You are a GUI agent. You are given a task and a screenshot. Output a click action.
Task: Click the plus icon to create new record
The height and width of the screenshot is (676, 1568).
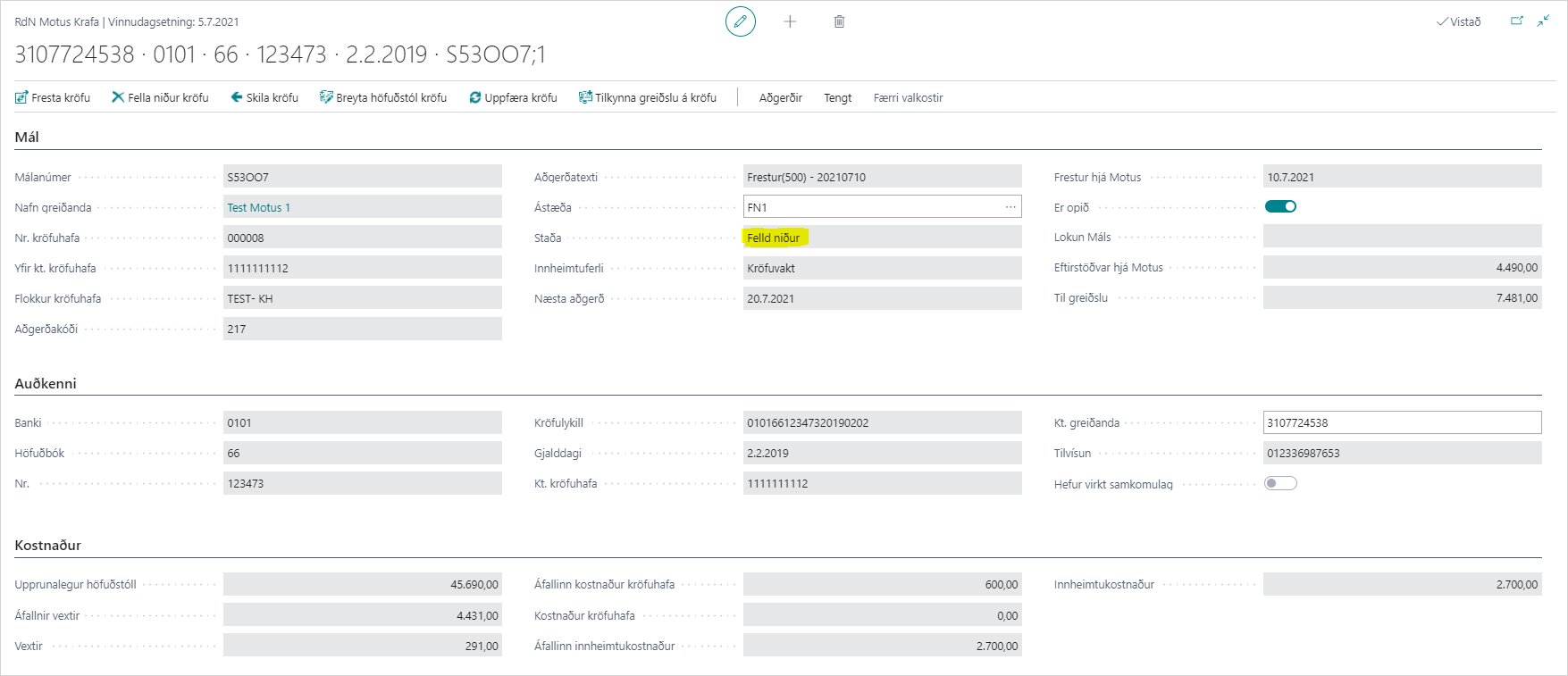click(790, 21)
